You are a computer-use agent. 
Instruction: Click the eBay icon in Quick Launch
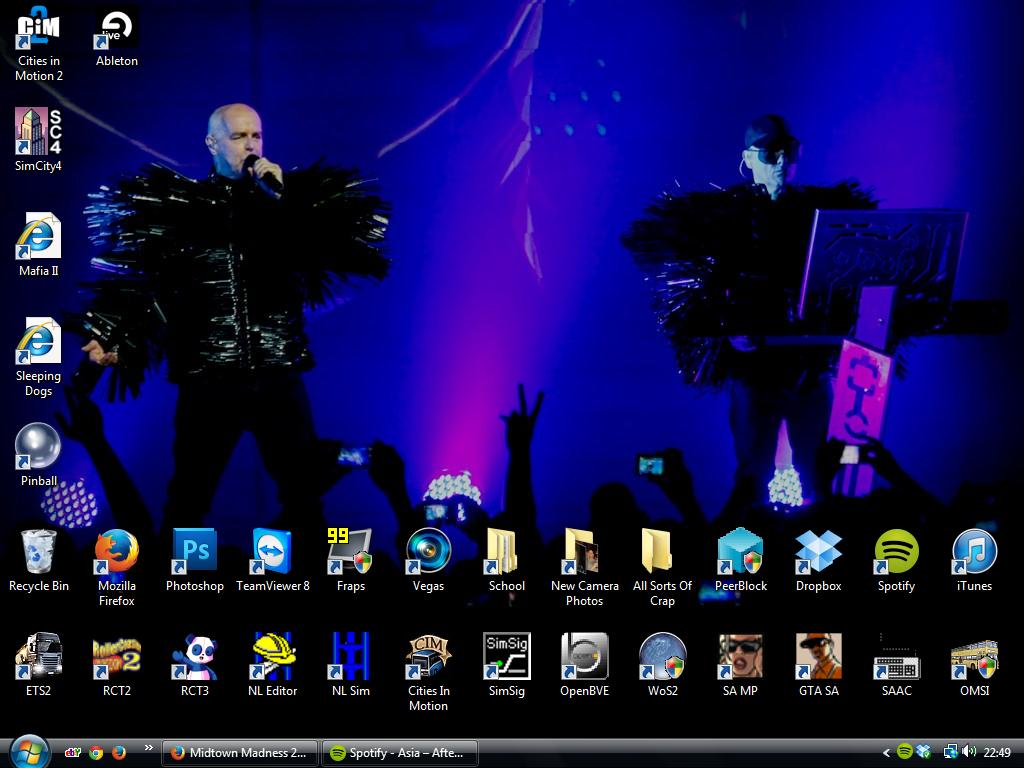tap(72, 753)
